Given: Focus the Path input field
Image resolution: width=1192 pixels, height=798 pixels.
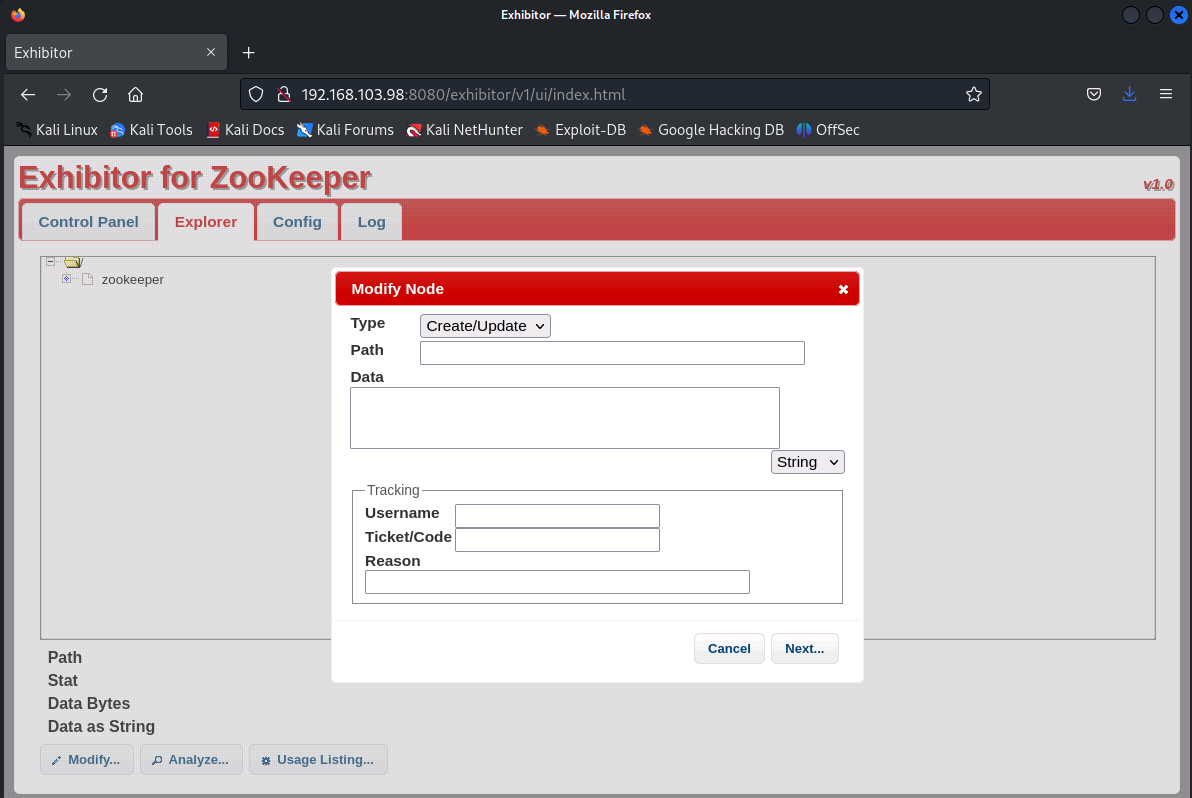Looking at the screenshot, I should click(x=612, y=353).
